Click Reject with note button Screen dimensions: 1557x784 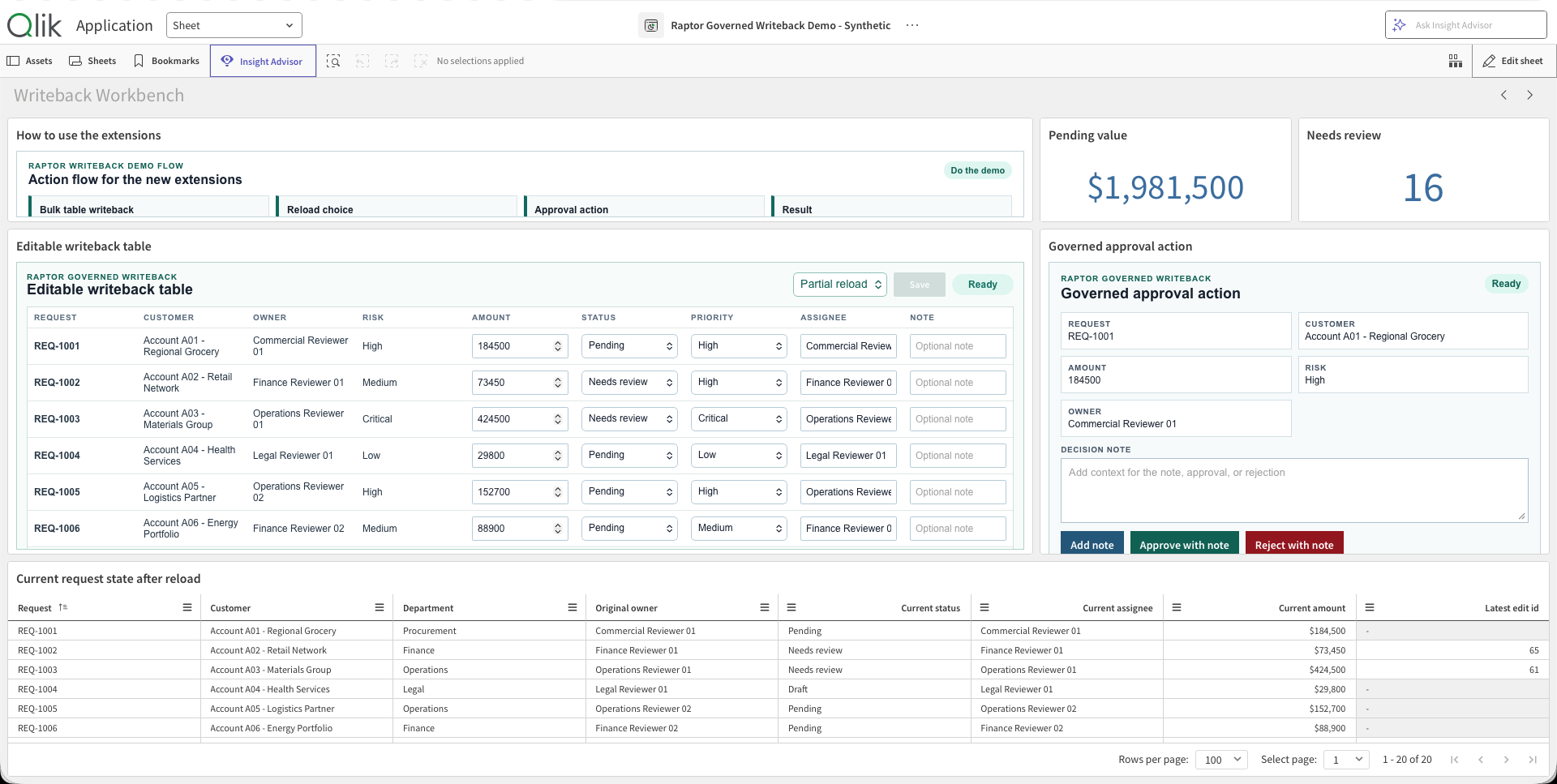coord(1294,544)
